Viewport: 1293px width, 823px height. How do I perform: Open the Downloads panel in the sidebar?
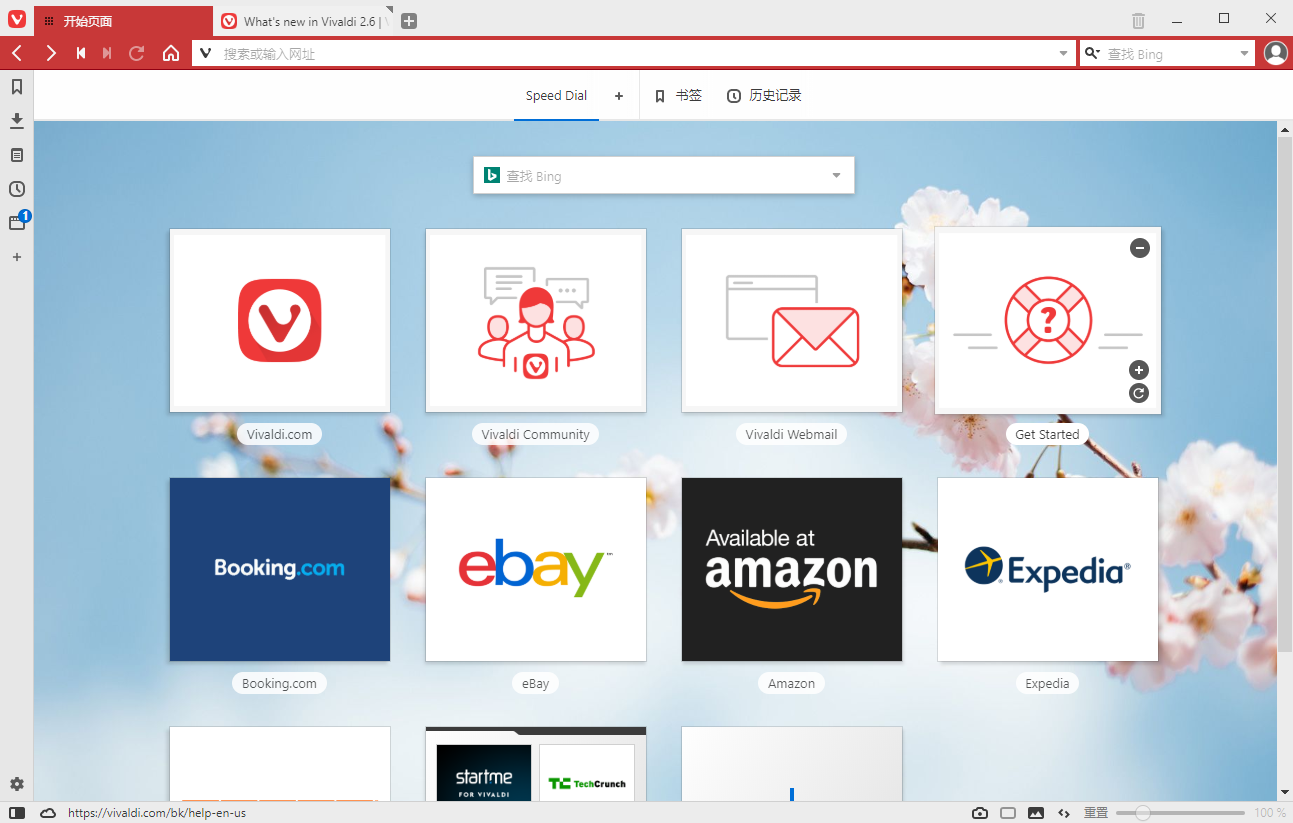[x=16, y=120]
